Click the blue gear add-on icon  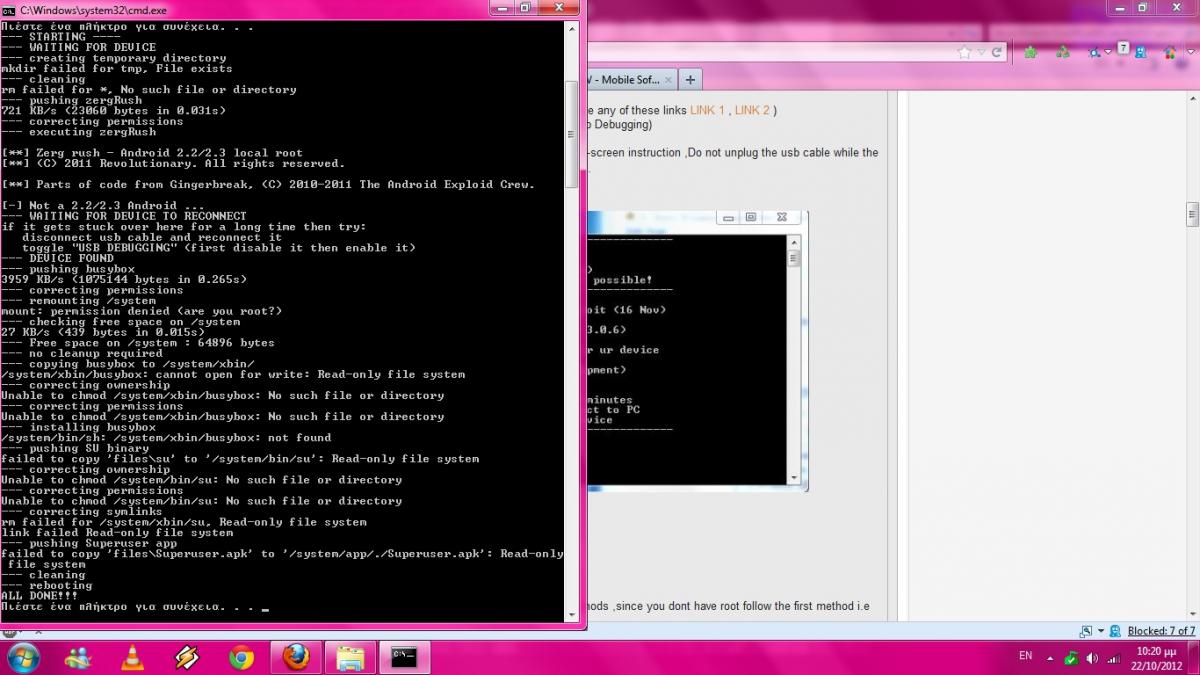pos(1094,53)
